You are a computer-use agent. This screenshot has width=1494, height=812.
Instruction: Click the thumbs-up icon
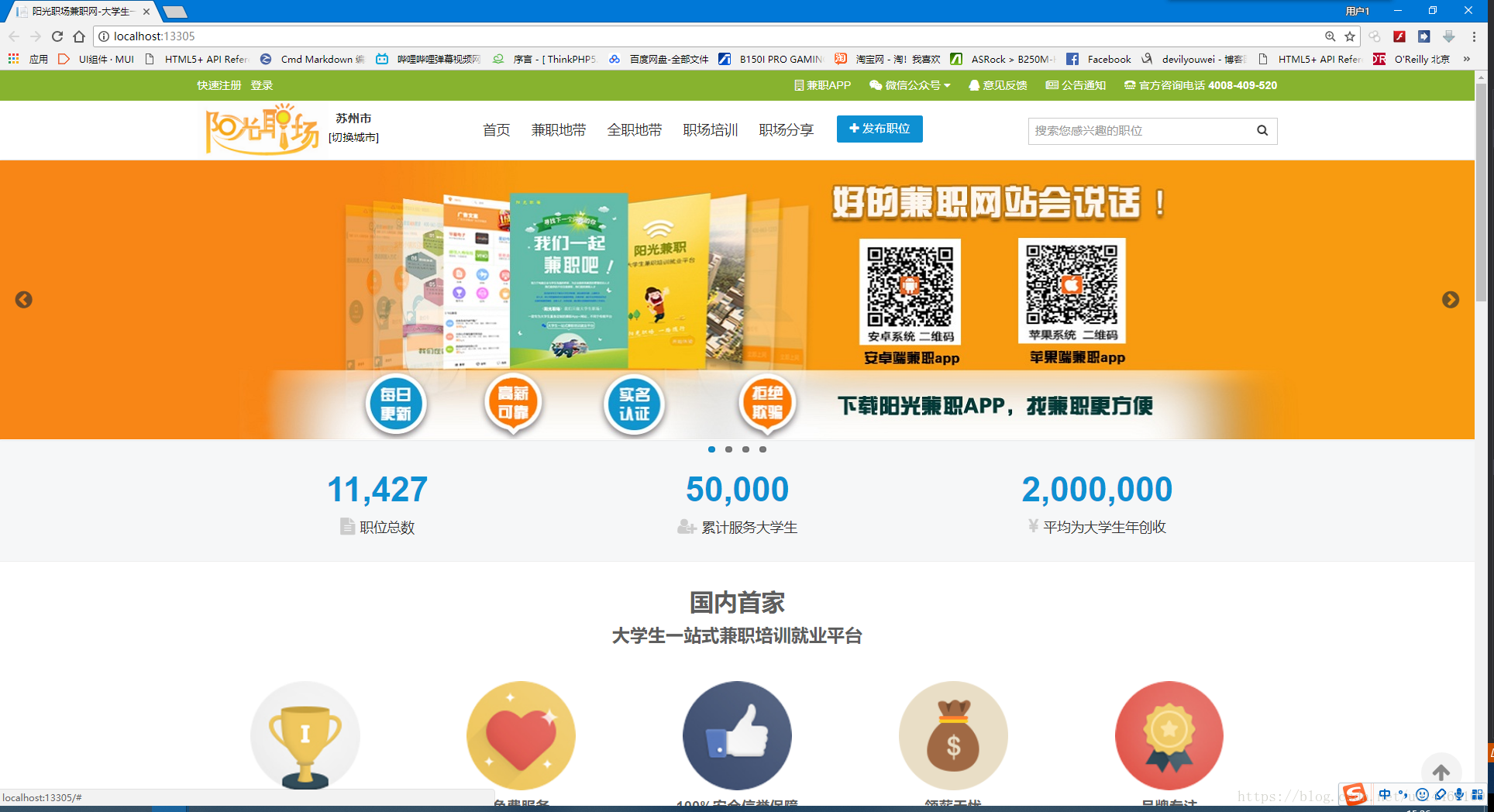(737, 735)
